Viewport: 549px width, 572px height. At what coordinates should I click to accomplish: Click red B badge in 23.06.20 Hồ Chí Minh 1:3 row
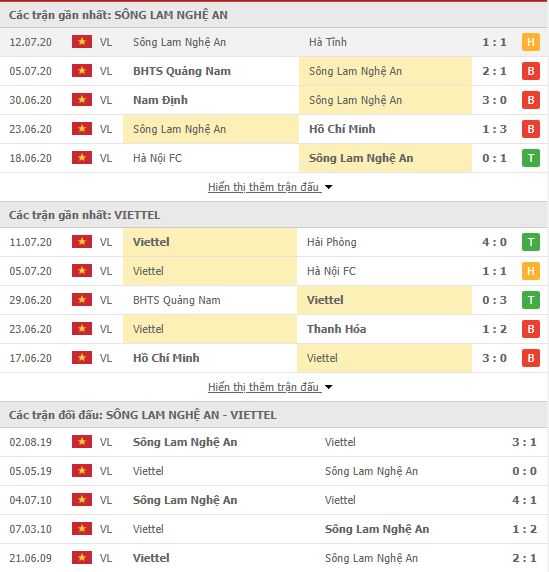point(531,129)
